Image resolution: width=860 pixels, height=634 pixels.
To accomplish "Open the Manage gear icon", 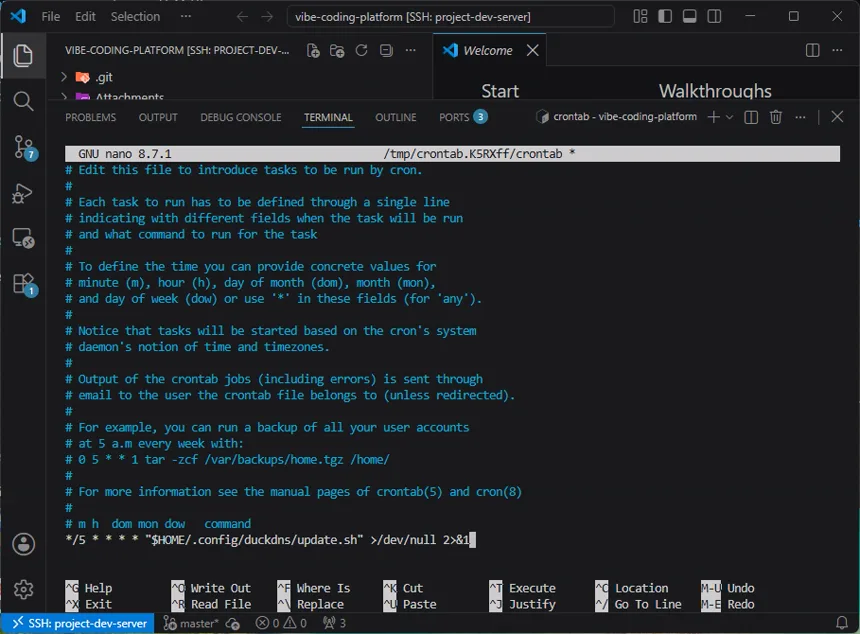I will pos(23,590).
